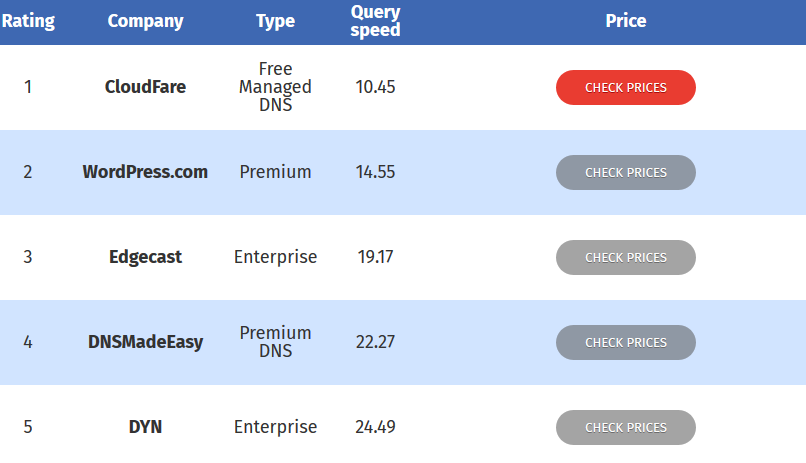Select the Premium DNS type cell
This screenshot has height=463, width=806.
click(275, 342)
